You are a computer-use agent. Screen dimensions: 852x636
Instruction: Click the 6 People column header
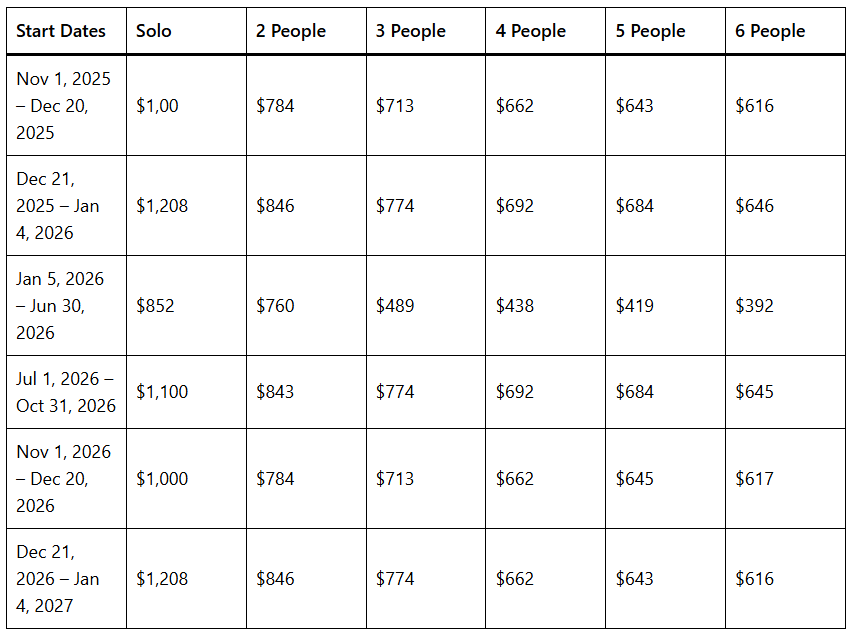[770, 31]
